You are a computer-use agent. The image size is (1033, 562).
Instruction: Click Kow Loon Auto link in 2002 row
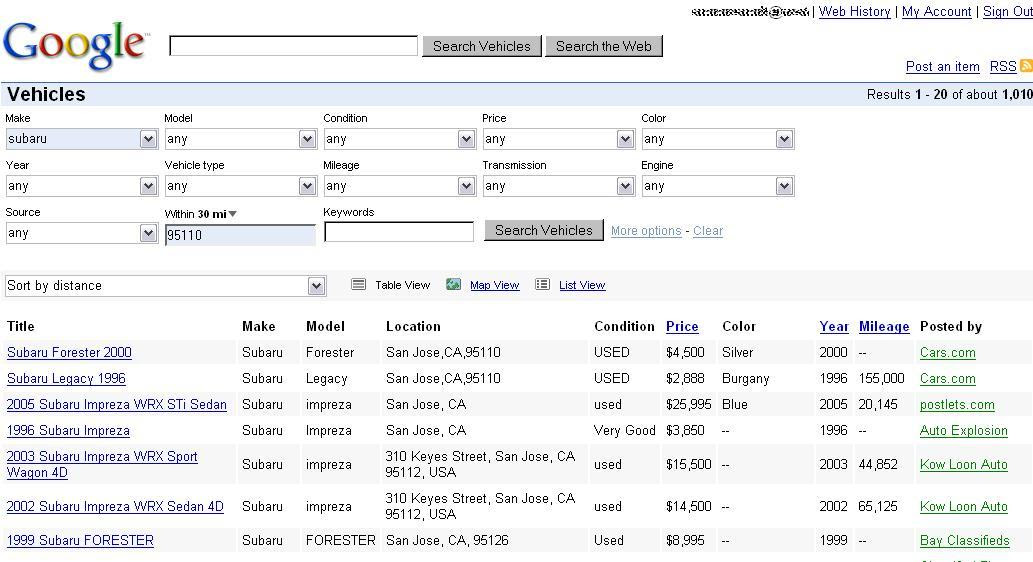pos(964,507)
